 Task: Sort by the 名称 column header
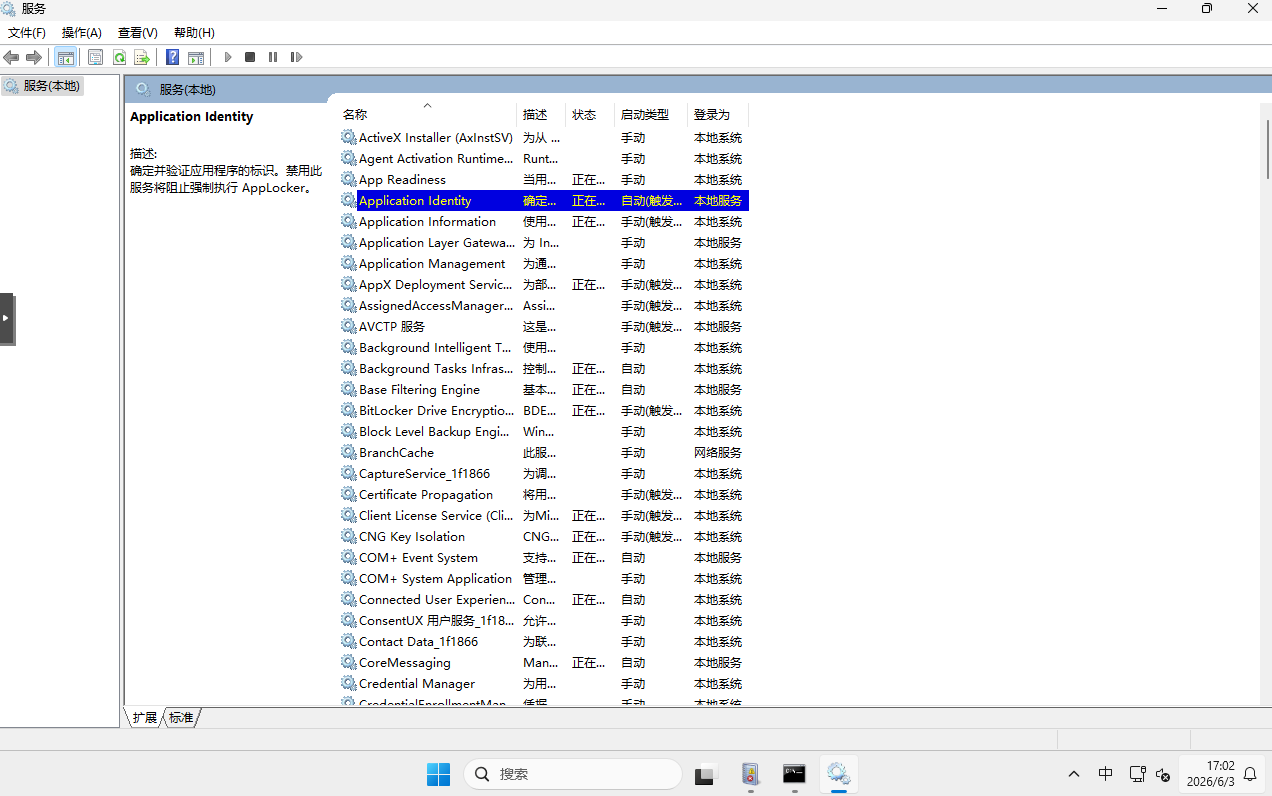[427, 115]
